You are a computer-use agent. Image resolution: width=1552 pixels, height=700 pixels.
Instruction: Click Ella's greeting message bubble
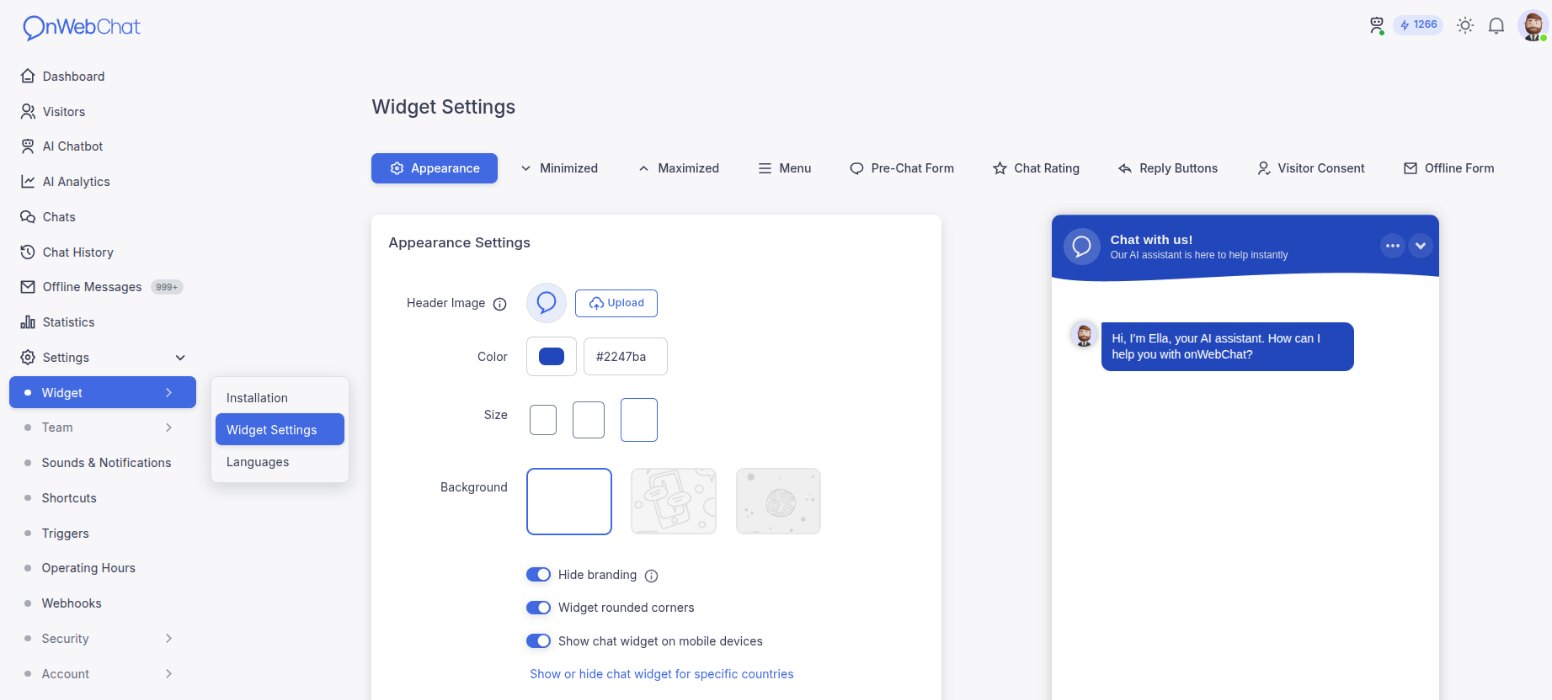1227,346
